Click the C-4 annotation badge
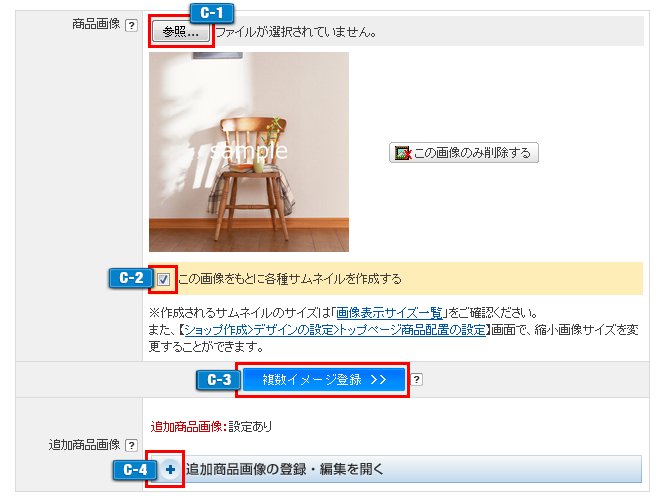This screenshot has width=663, height=503. click(x=135, y=470)
